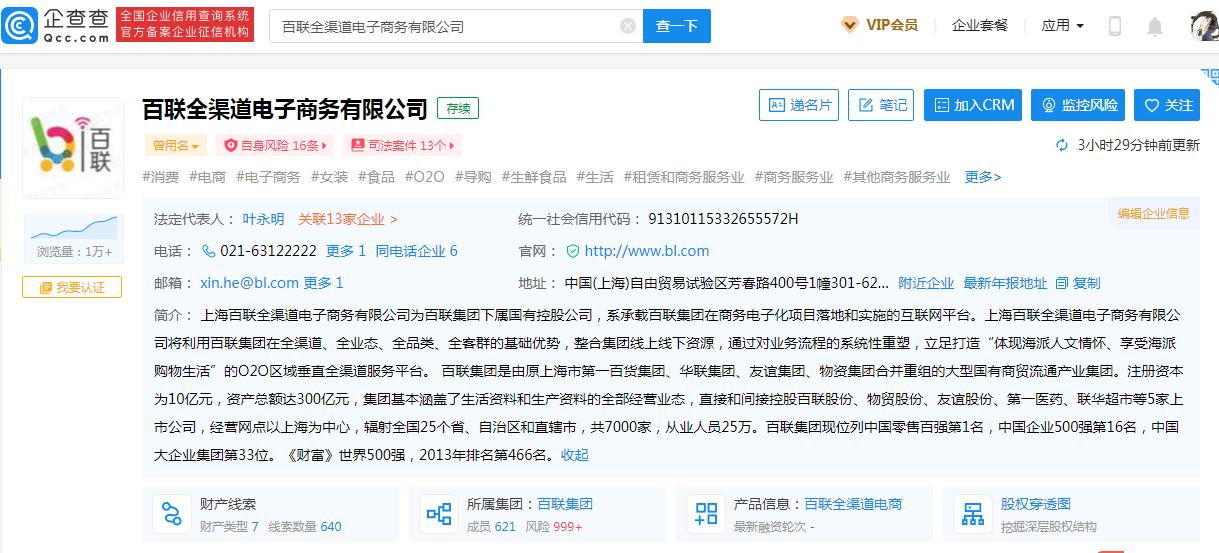This screenshot has width=1219, height=553.
Task: Select the #消费 tag
Action: [161, 177]
